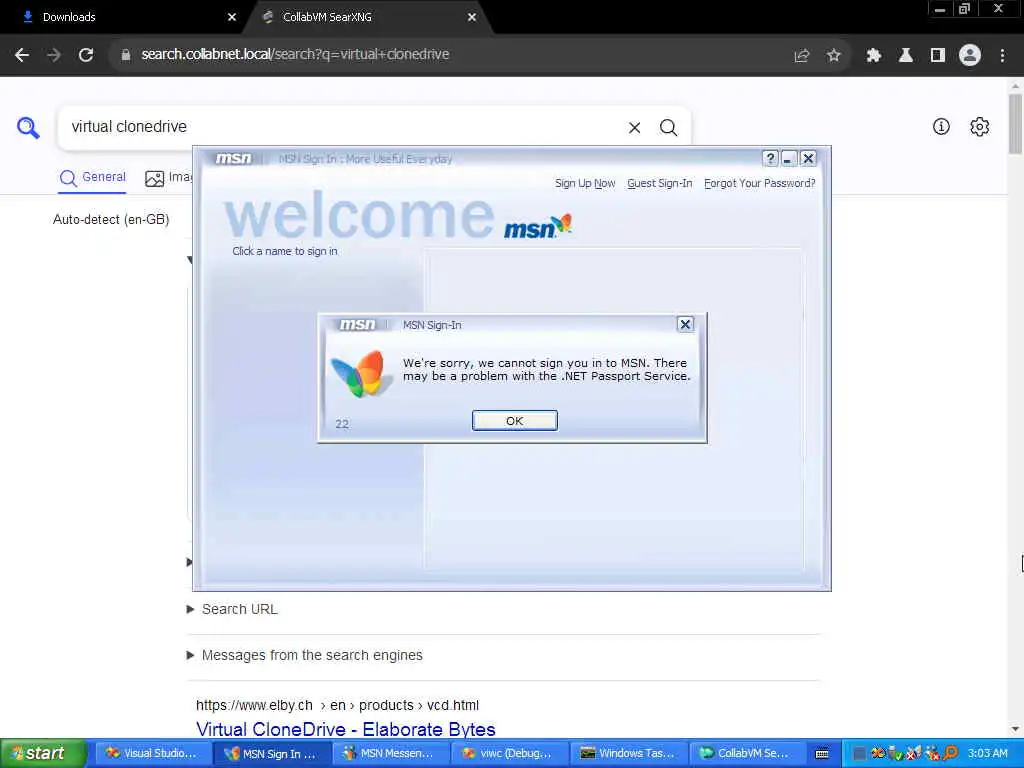Click the page vertical scrollbar thumb
The width and height of the screenshot is (1024, 768).
1015,124
